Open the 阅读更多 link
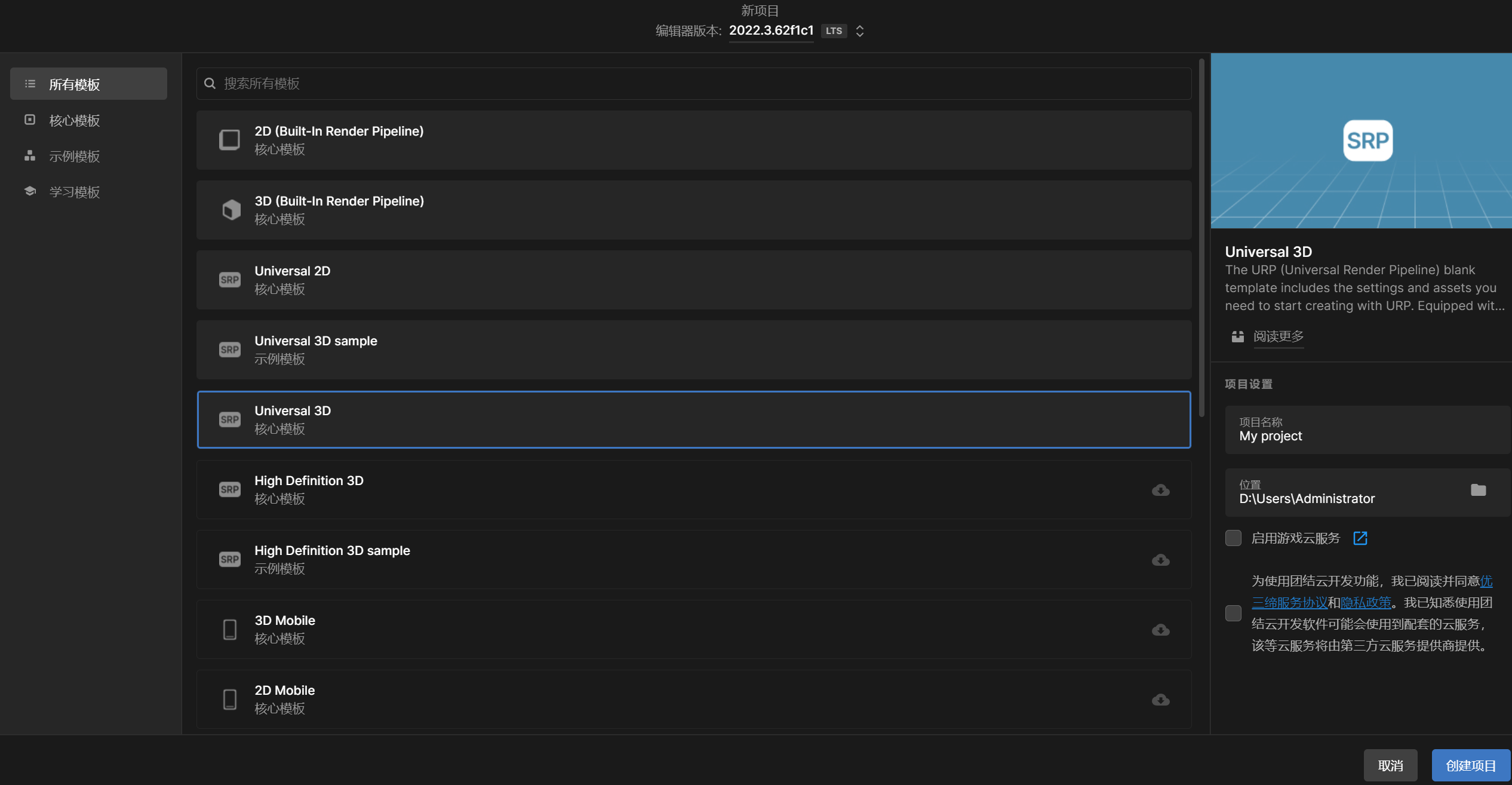Screen dimensions: 1512x785 [1279, 336]
